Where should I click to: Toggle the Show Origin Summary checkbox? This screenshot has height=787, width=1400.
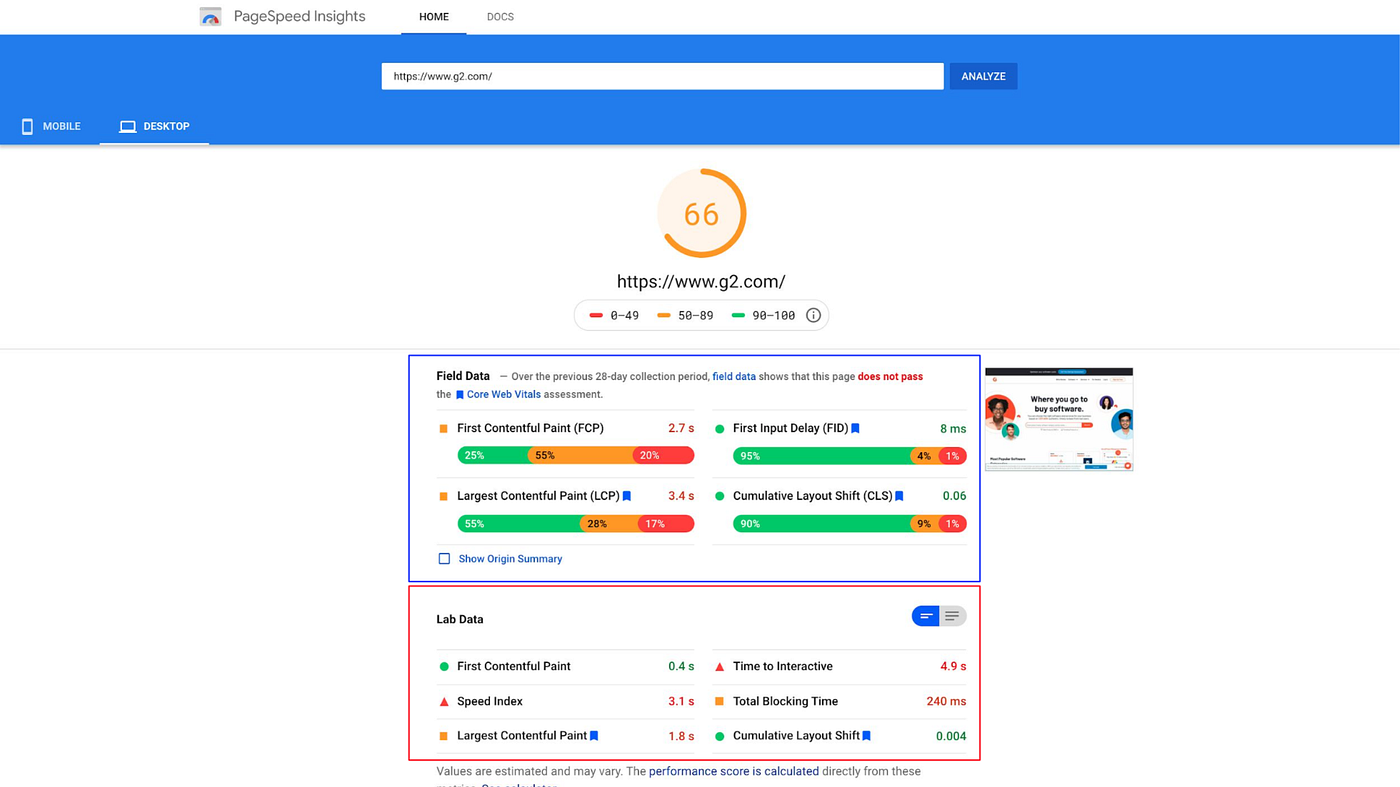(x=444, y=559)
